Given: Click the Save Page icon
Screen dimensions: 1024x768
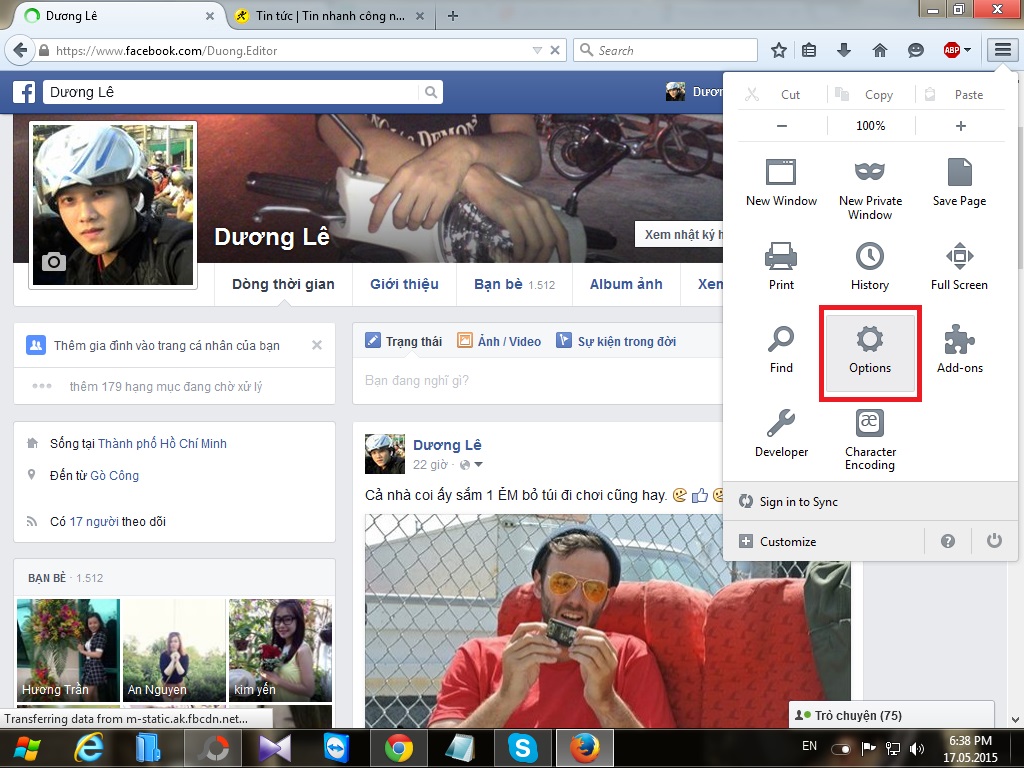Looking at the screenshot, I should (x=959, y=173).
